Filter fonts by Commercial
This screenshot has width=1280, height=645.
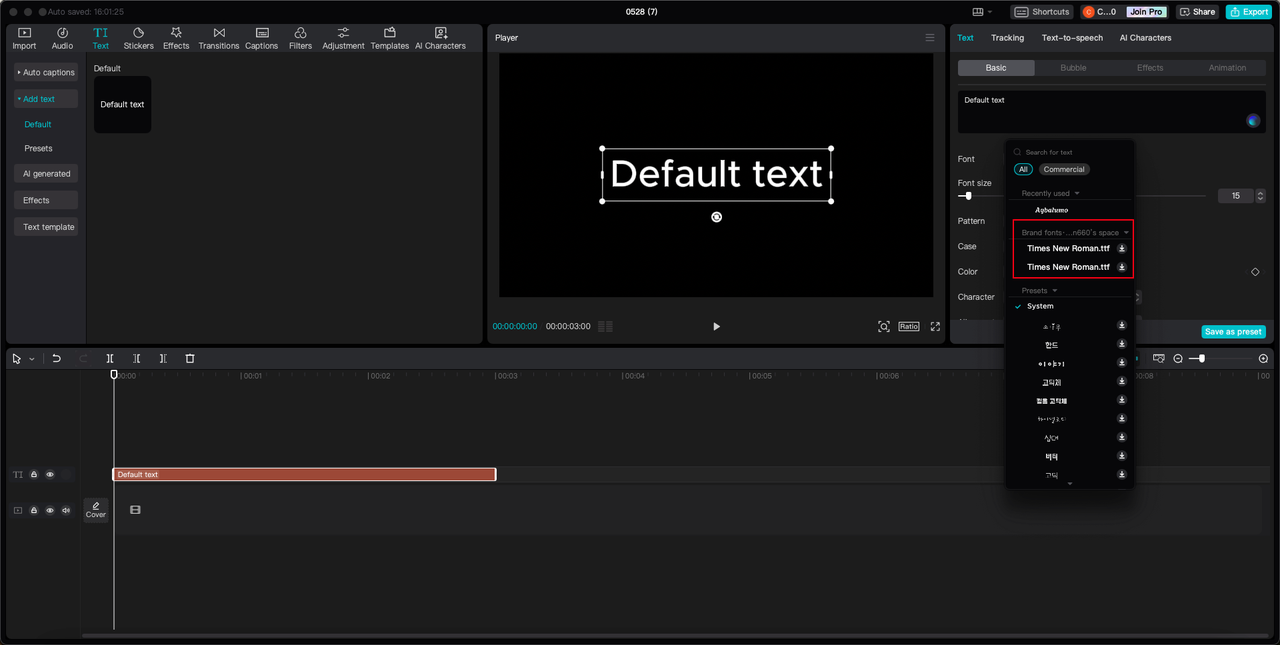pos(1064,169)
